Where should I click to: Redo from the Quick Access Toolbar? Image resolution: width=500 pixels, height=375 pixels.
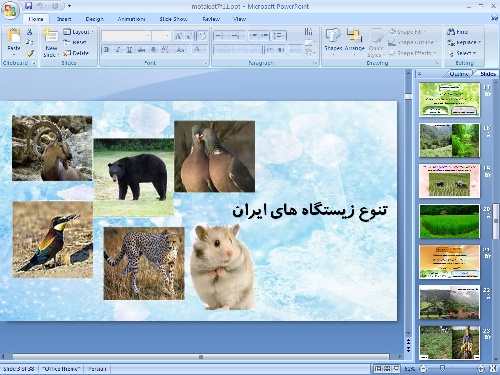pyautogui.click(x=55, y=6)
